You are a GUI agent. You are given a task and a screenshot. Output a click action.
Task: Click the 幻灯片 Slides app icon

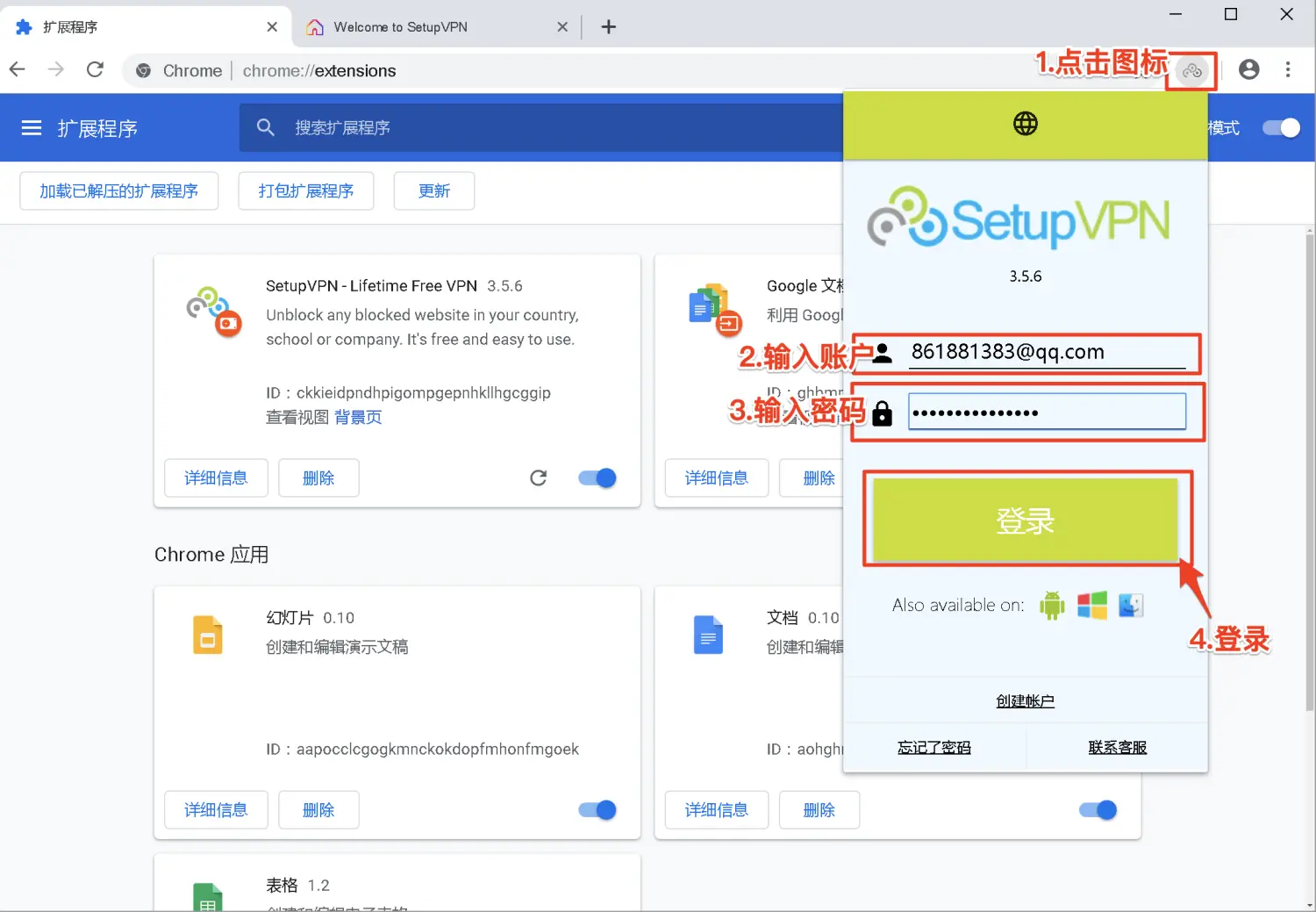pos(208,635)
